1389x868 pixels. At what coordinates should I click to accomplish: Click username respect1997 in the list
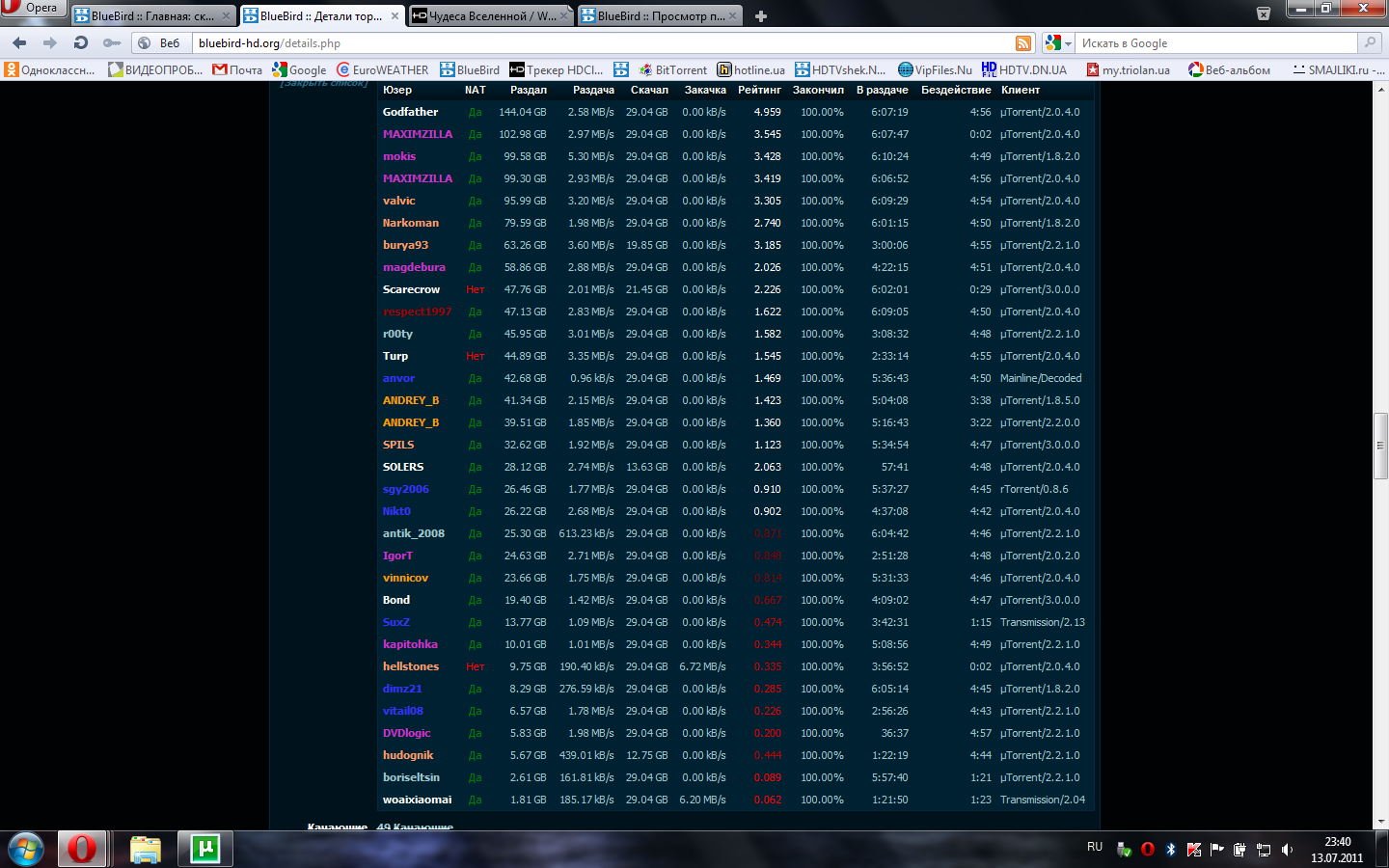tap(417, 312)
